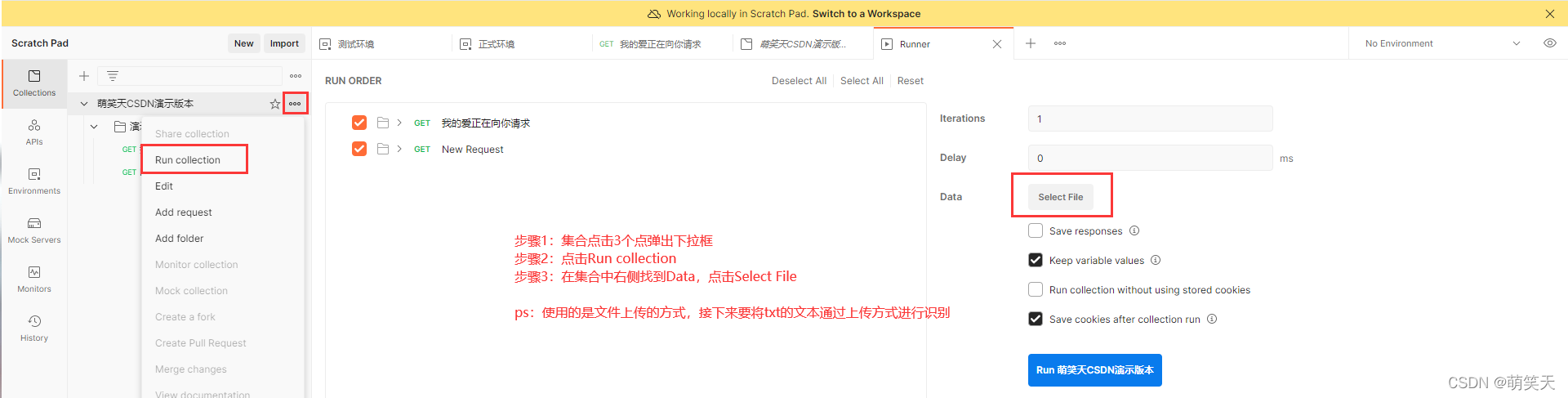Choose Mock collection from the context menu
The width and height of the screenshot is (1568, 398).
[222, 291]
